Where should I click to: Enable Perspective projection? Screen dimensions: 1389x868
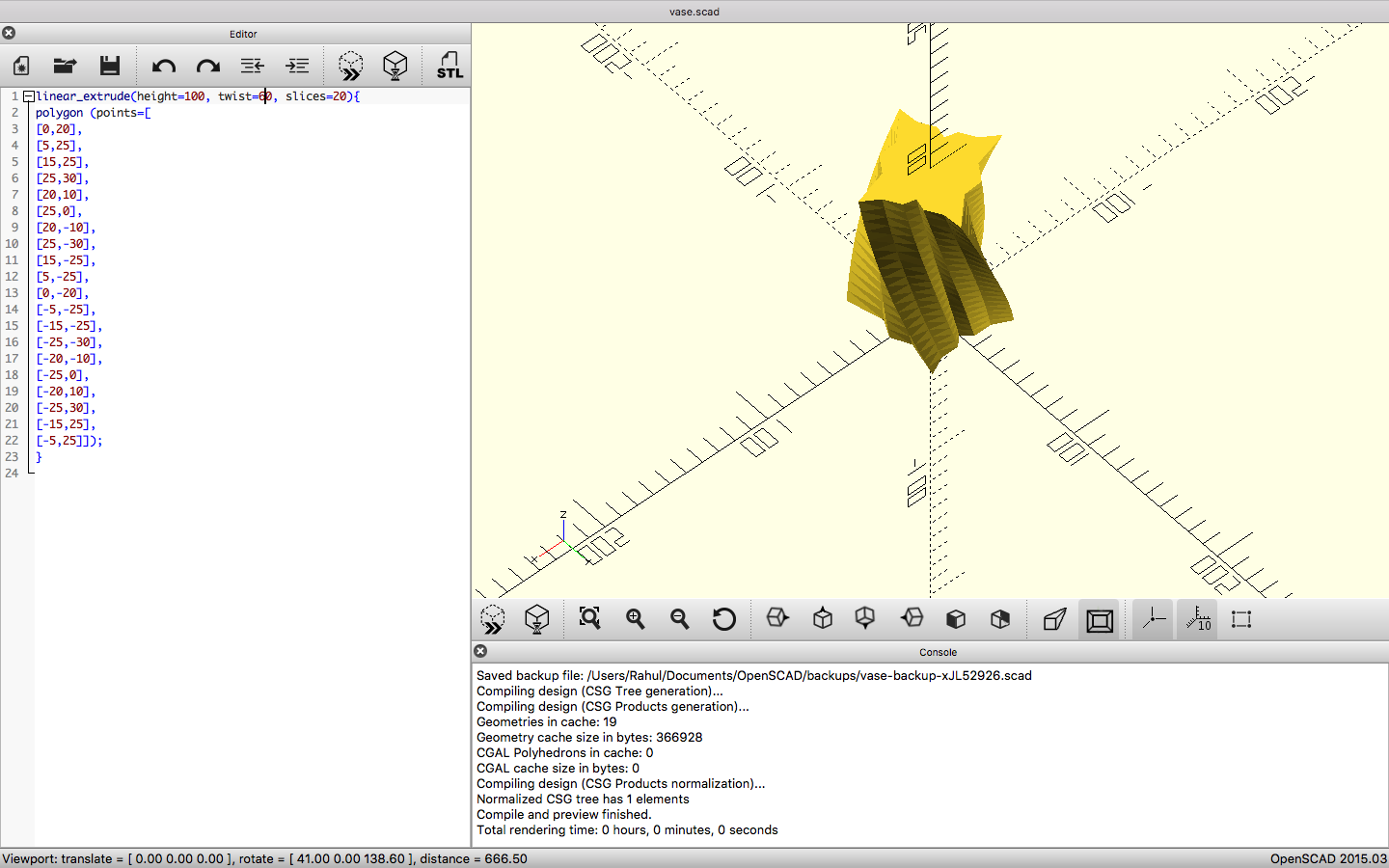coord(1055,619)
